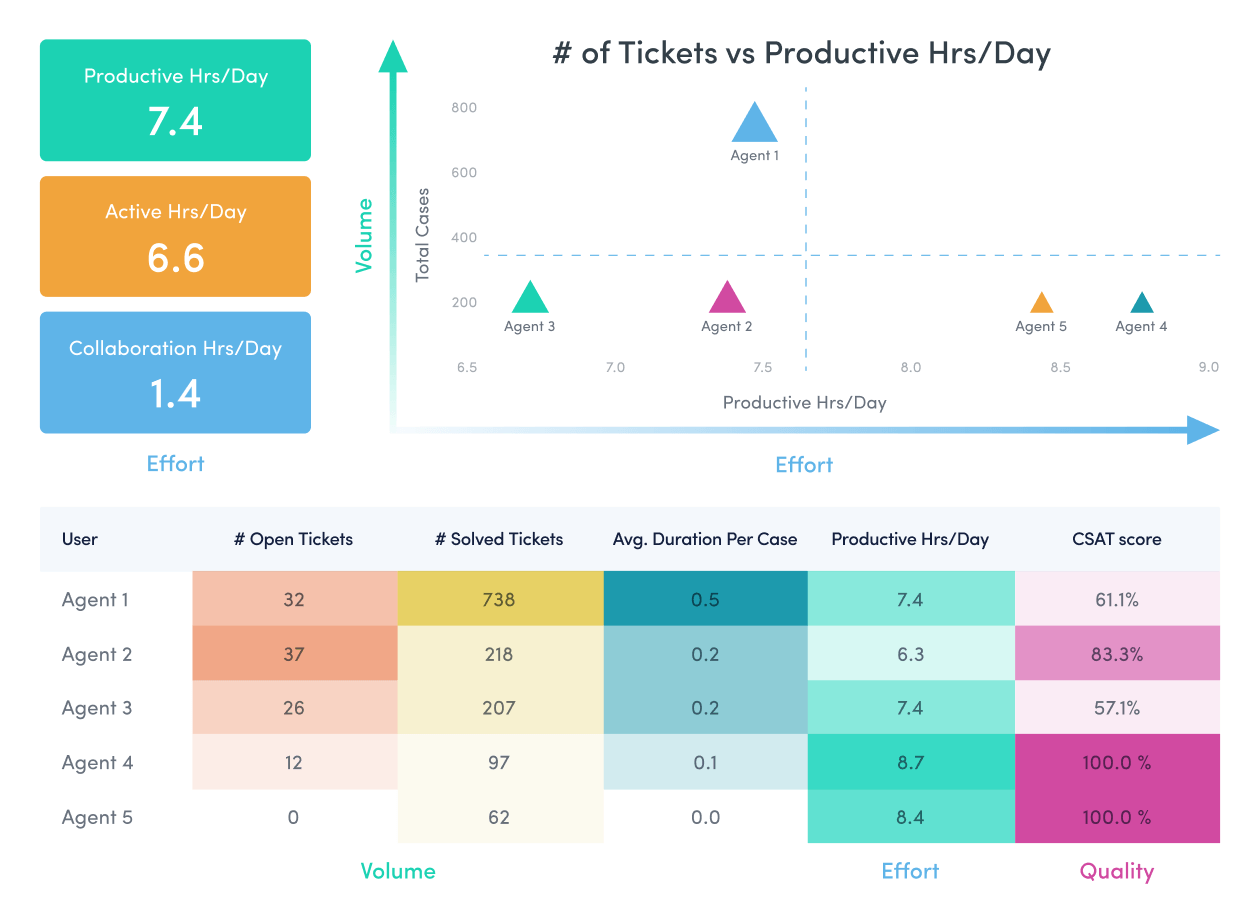
Task: Click the Agent 2 magenta triangle marker
Action: coord(727,300)
